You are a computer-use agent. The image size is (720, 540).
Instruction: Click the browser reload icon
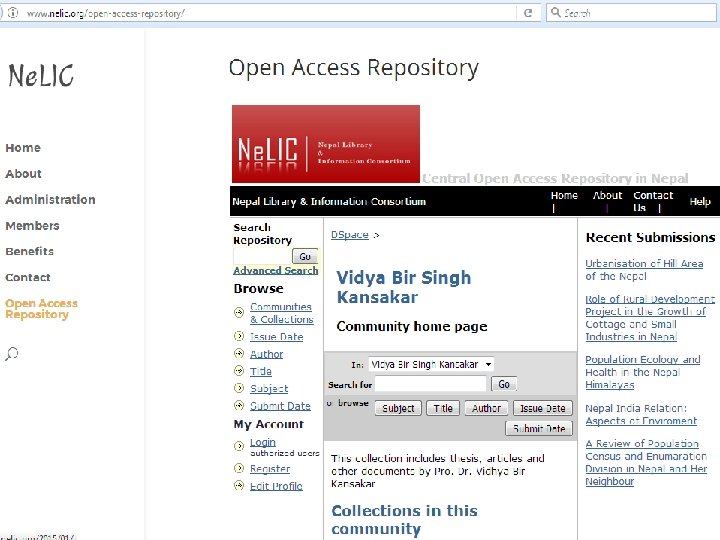coord(528,13)
